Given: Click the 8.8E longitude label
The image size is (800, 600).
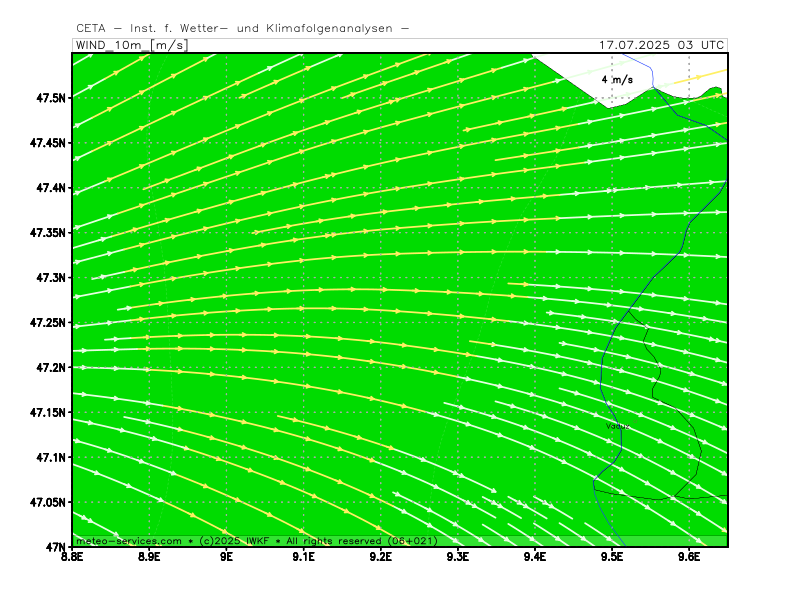Looking at the screenshot, I should click(72, 556).
